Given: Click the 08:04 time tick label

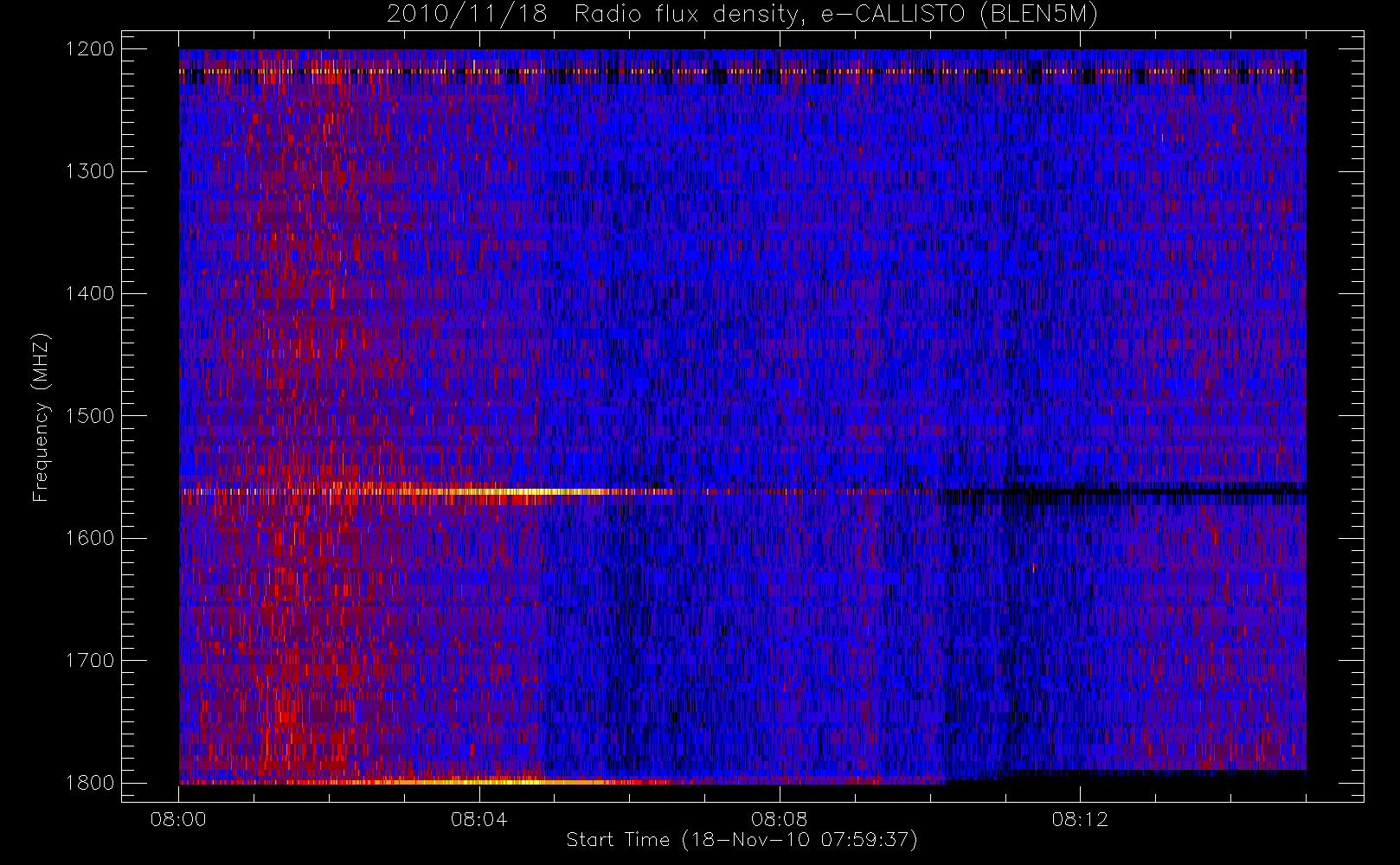Looking at the screenshot, I should (x=478, y=819).
